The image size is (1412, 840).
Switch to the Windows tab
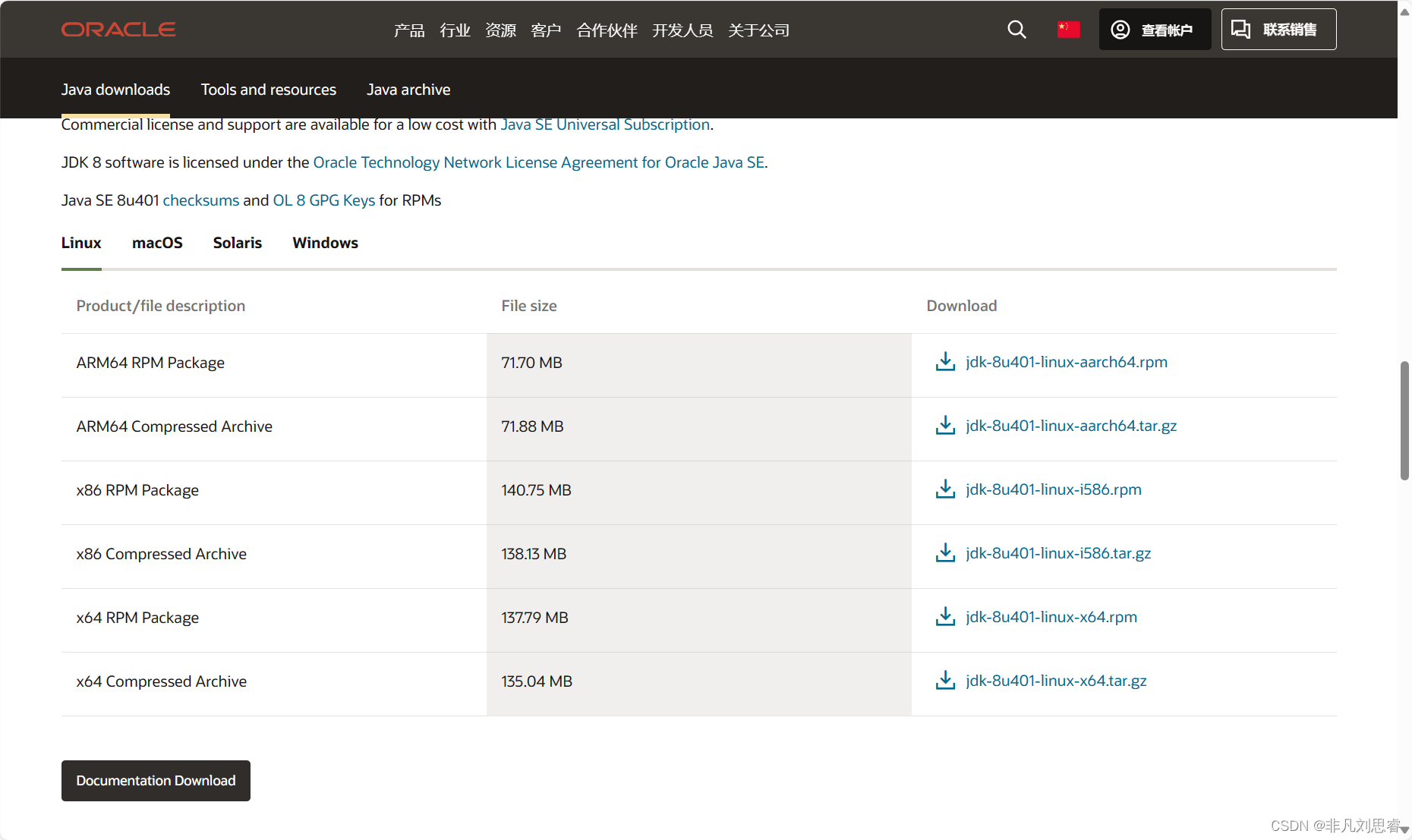(325, 243)
